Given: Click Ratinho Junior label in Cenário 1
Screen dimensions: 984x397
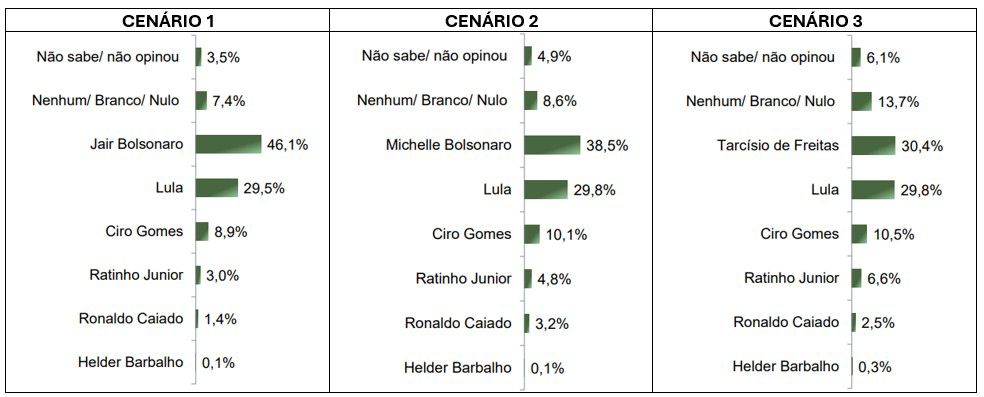Looking at the screenshot, I should coord(137,275).
